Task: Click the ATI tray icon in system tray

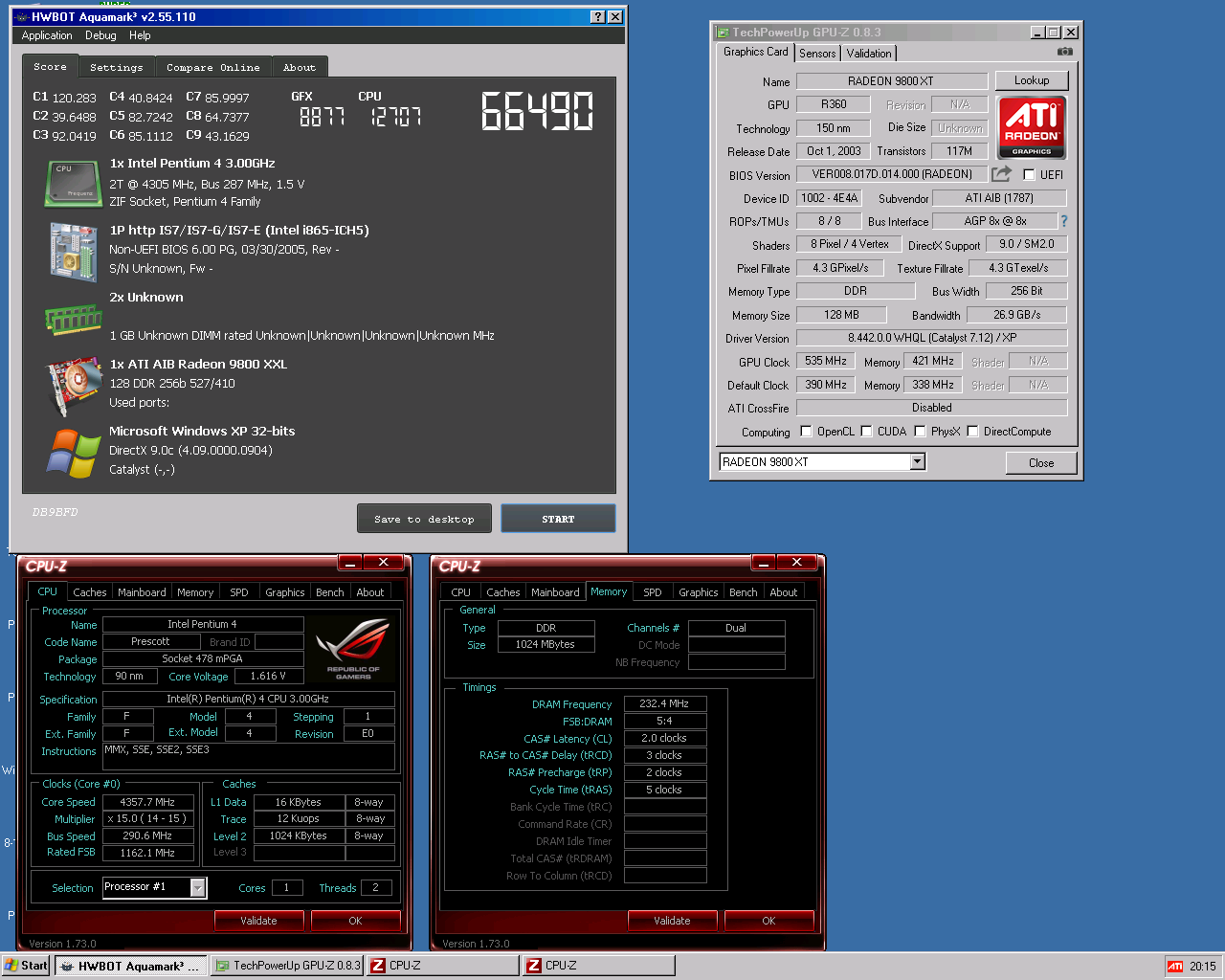Action: coord(1174,966)
